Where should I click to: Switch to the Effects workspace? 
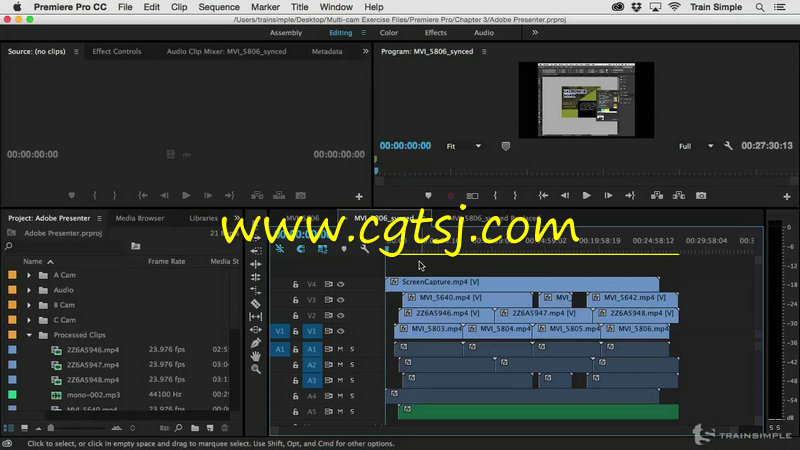tap(436, 33)
